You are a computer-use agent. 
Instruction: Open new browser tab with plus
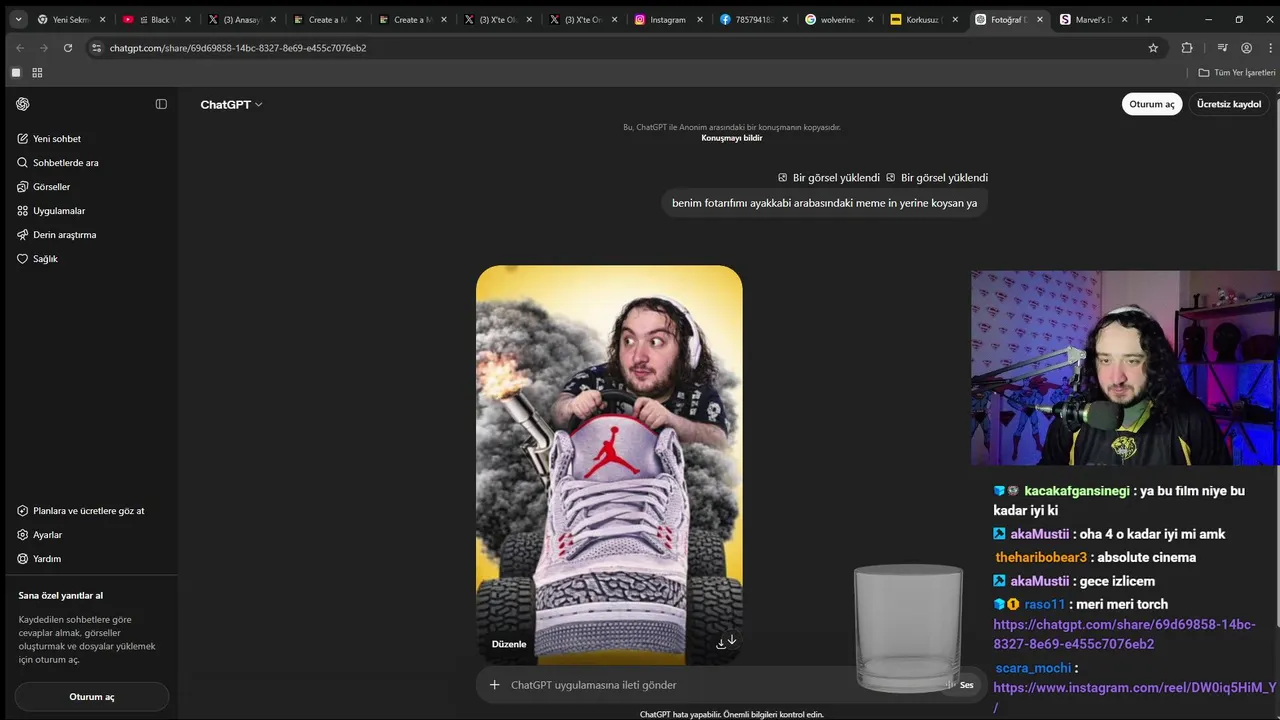tap(1148, 19)
